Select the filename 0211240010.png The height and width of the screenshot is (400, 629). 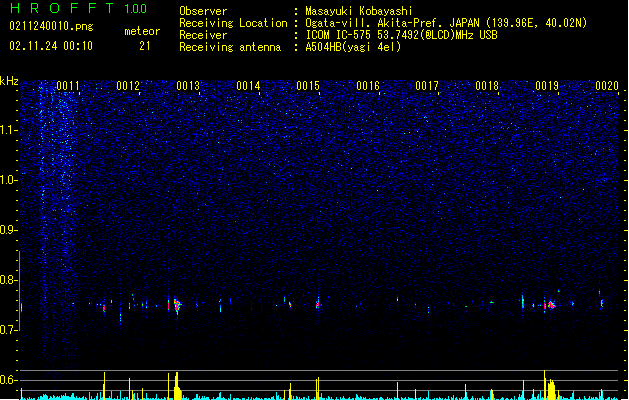[x=51, y=26]
